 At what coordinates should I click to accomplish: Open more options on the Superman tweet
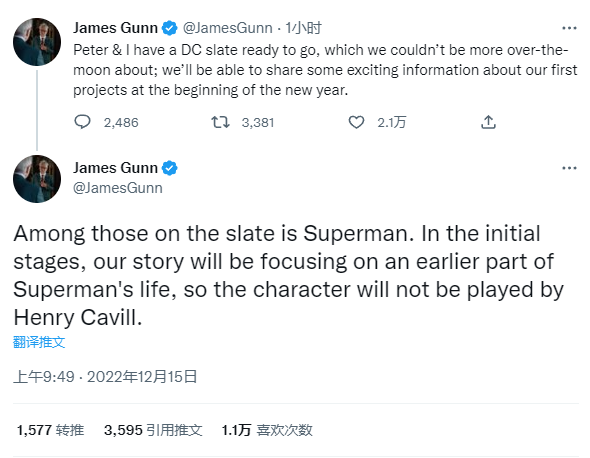[569, 168]
